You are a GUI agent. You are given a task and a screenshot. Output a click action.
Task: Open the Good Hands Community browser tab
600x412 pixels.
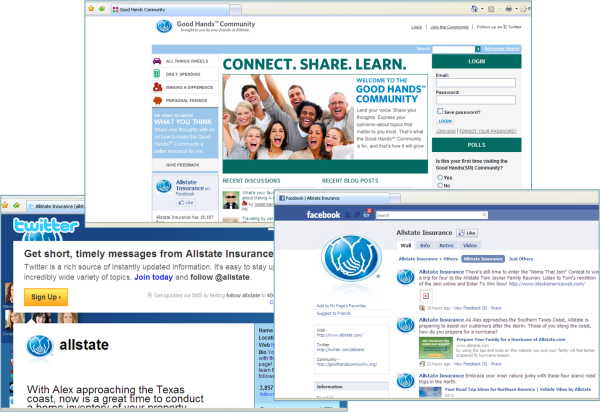coord(170,9)
